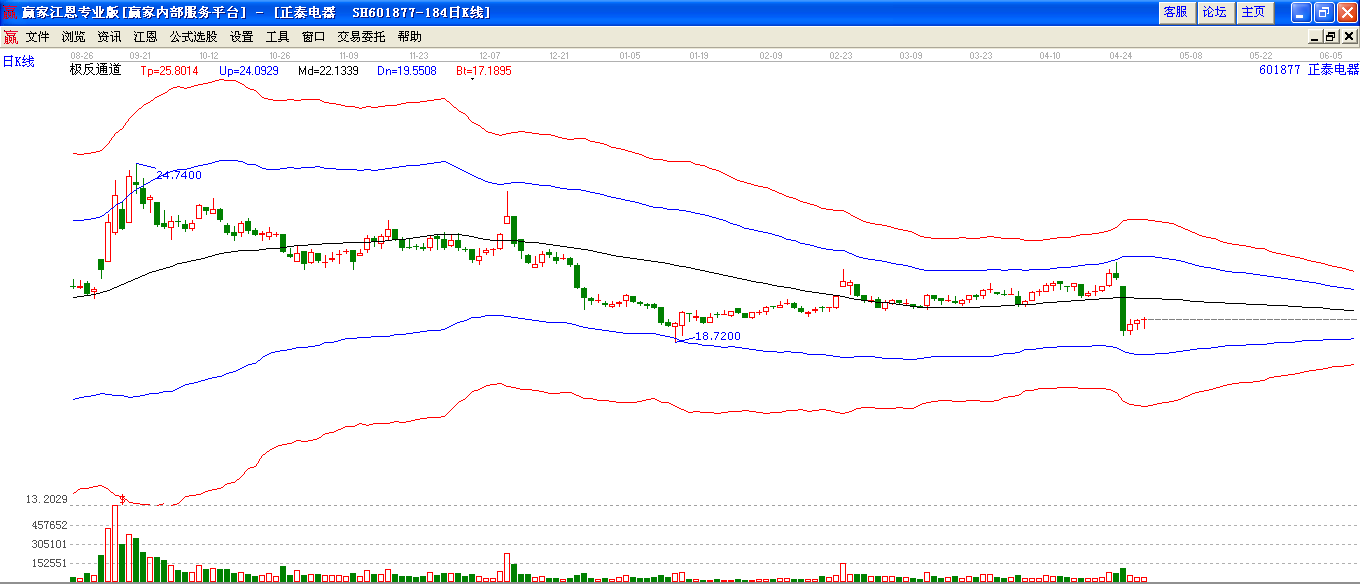Click the large green candlestick after 04-24
This screenshot has height=586, width=1360.
pyautogui.click(x=1123, y=309)
